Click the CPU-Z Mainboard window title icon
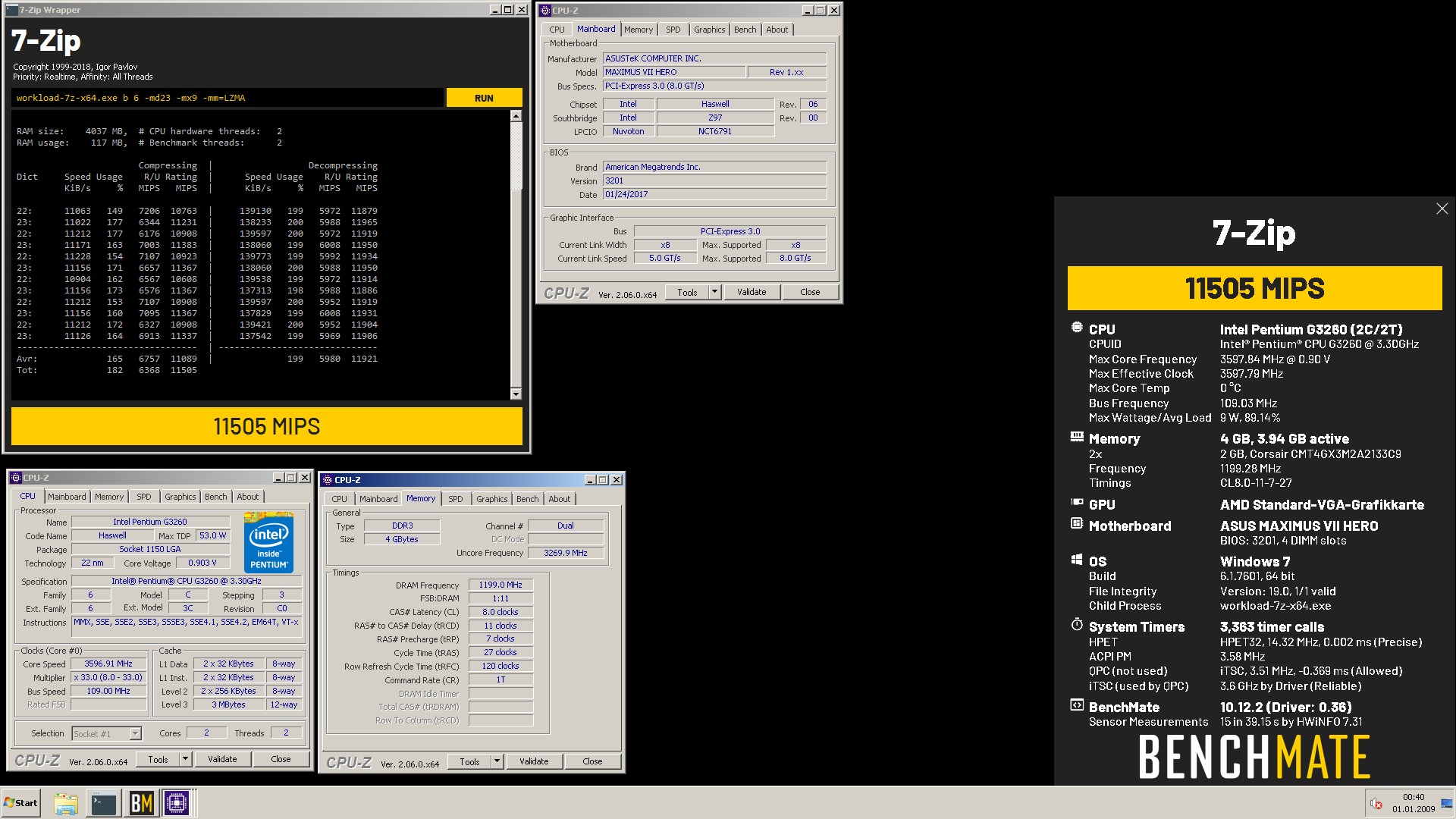The height and width of the screenshot is (819, 1456). (546, 11)
